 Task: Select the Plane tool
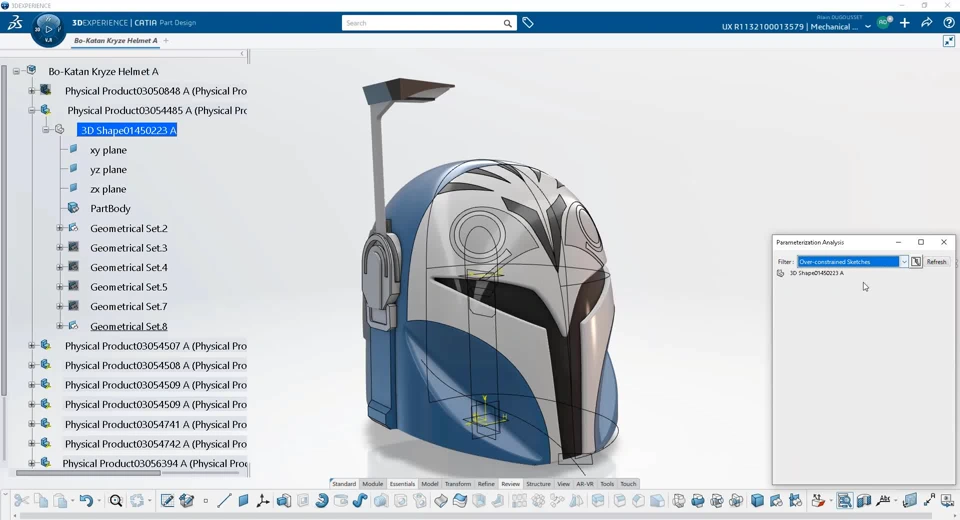244,501
